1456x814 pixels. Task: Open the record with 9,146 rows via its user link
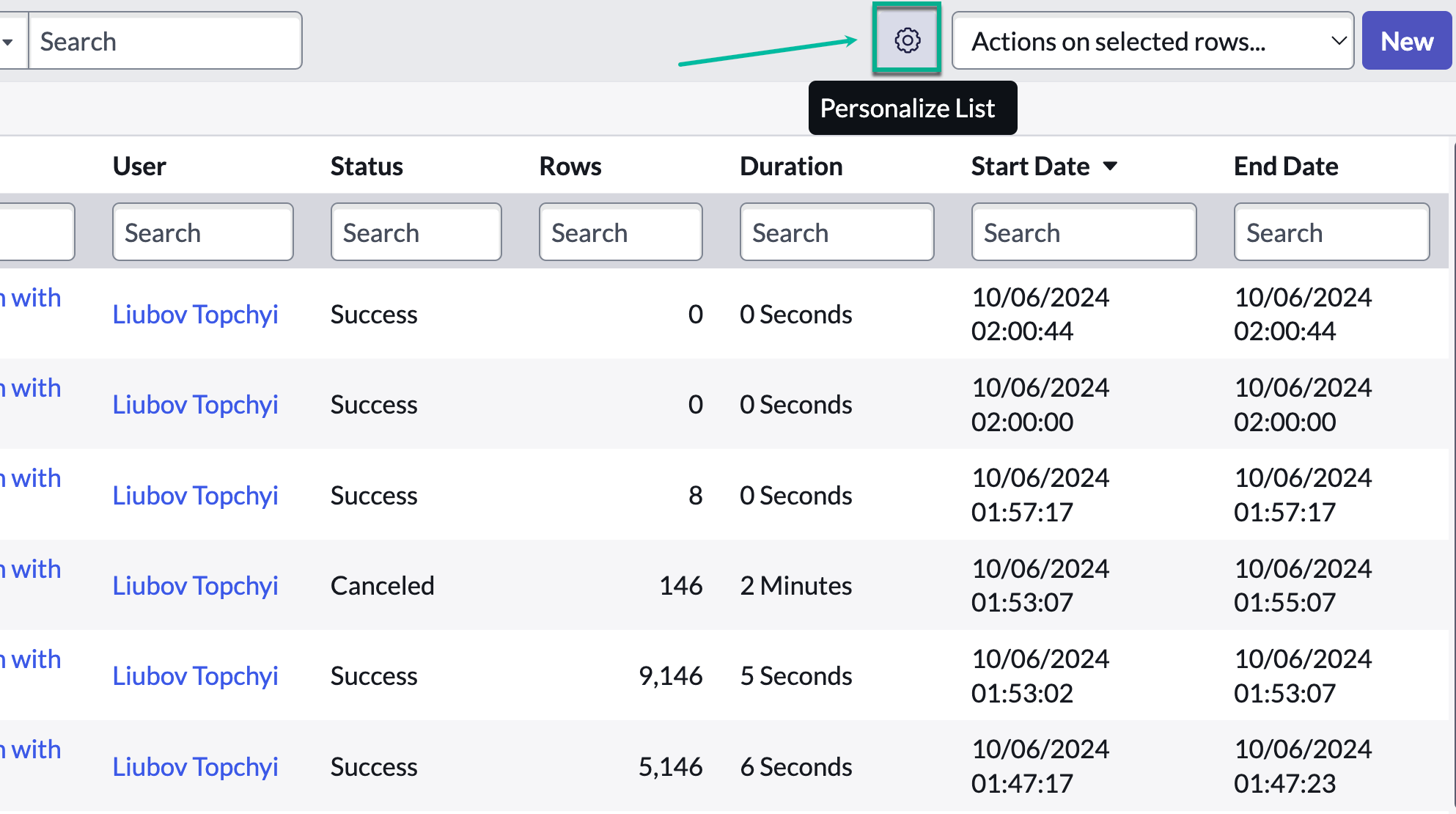(x=195, y=675)
